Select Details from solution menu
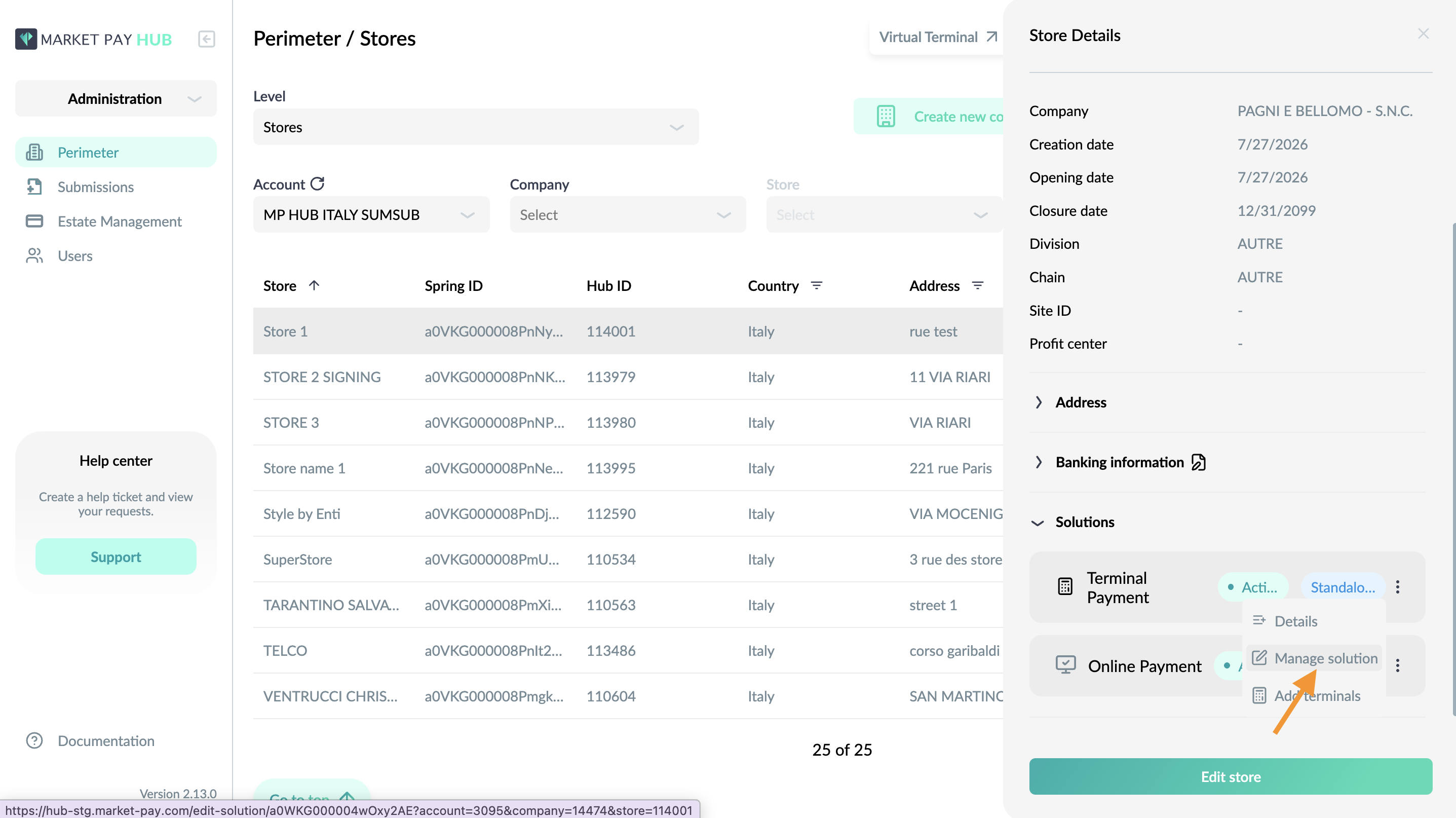The width and height of the screenshot is (1456, 818). 1314,621
